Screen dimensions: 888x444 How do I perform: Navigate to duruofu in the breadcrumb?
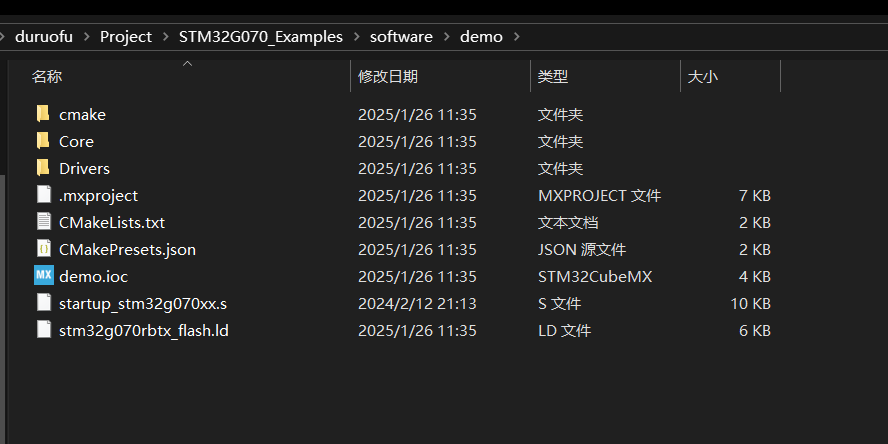(46, 37)
